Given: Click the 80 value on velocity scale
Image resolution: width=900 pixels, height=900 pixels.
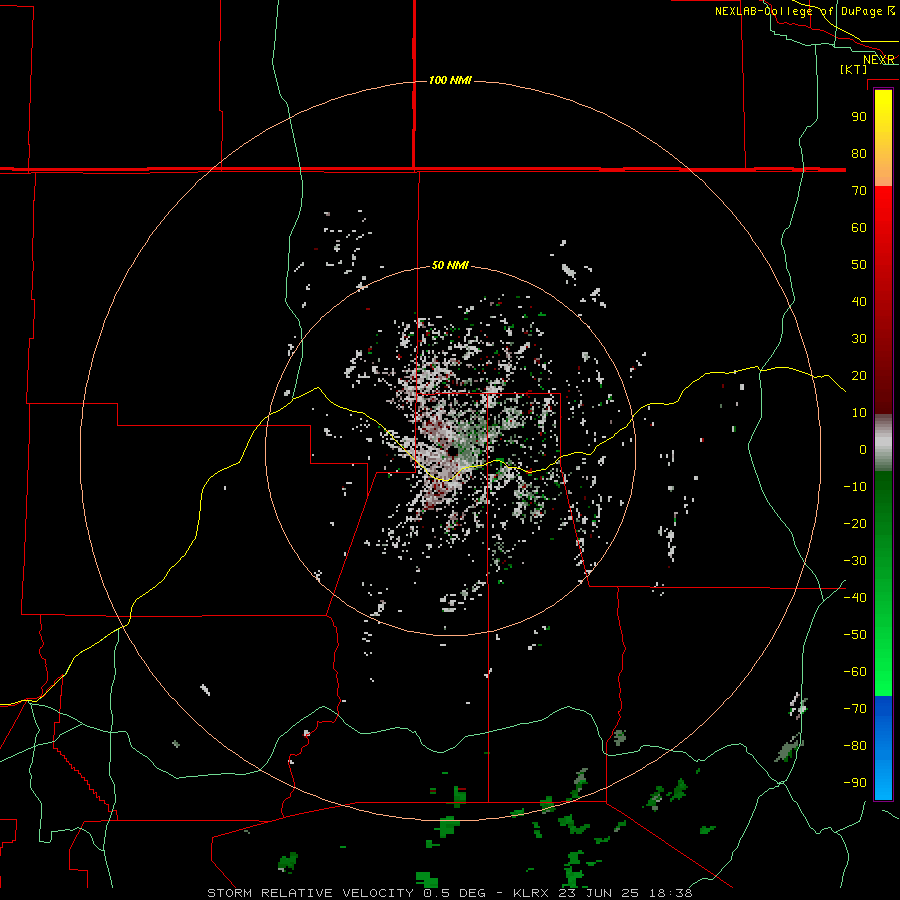Looking at the screenshot, I should (x=859, y=153).
